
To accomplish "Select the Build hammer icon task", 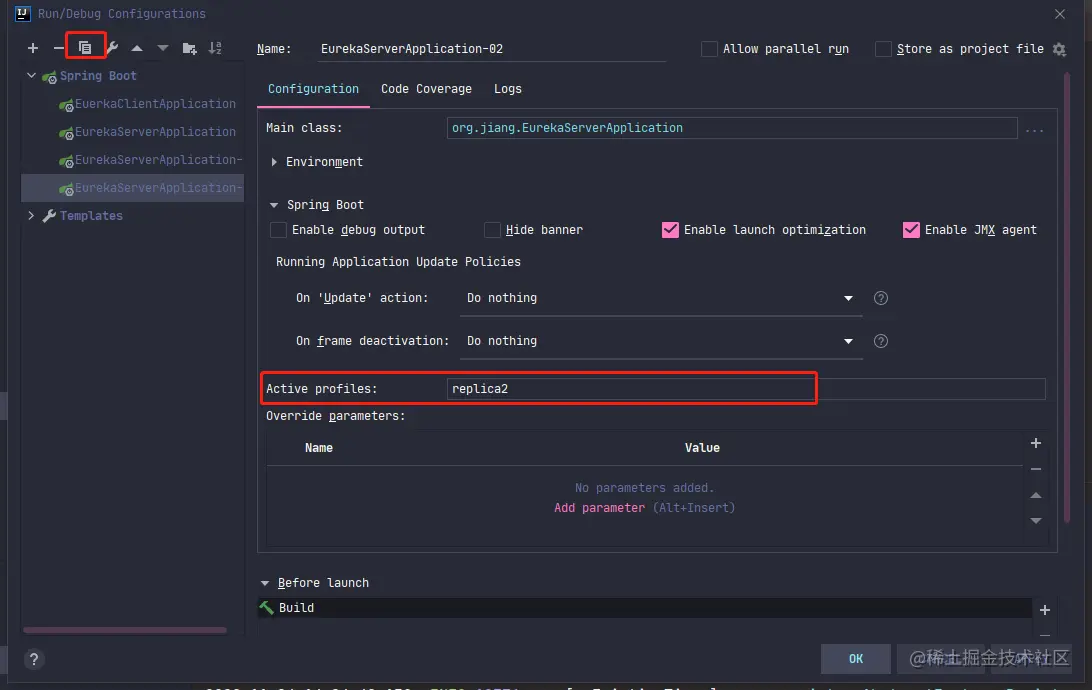I will pos(267,608).
